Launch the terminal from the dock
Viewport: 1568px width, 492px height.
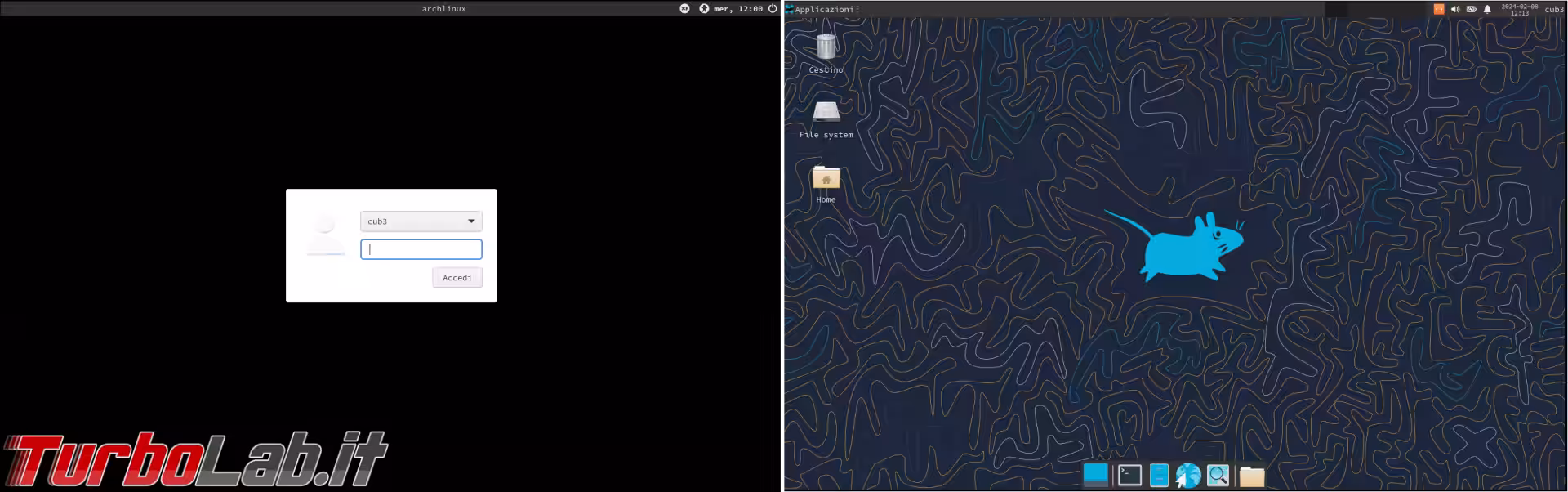coord(1129,475)
